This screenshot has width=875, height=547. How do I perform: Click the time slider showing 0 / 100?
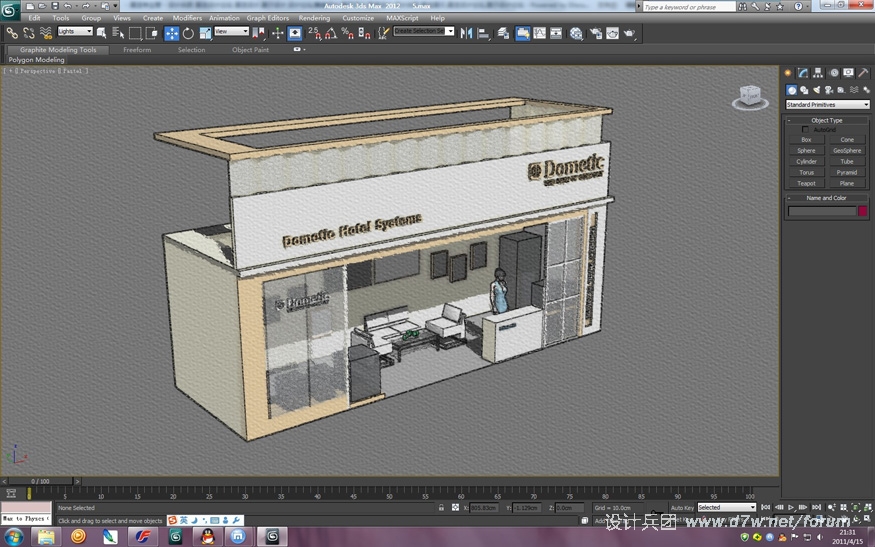(x=41, y=481)
